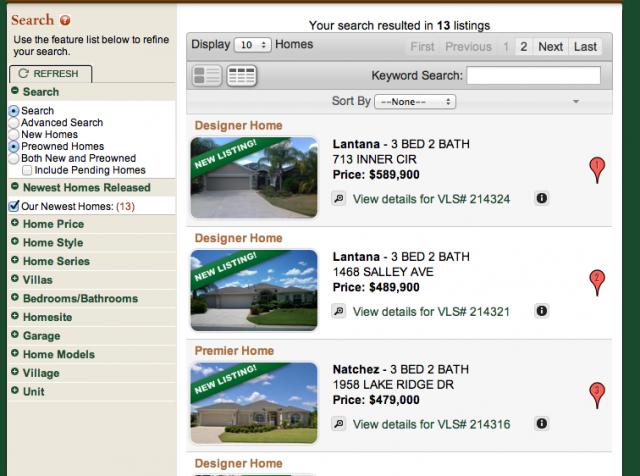Click the small arrow right of Sort By
Screen dimensions: 640x476
(576, 101)
